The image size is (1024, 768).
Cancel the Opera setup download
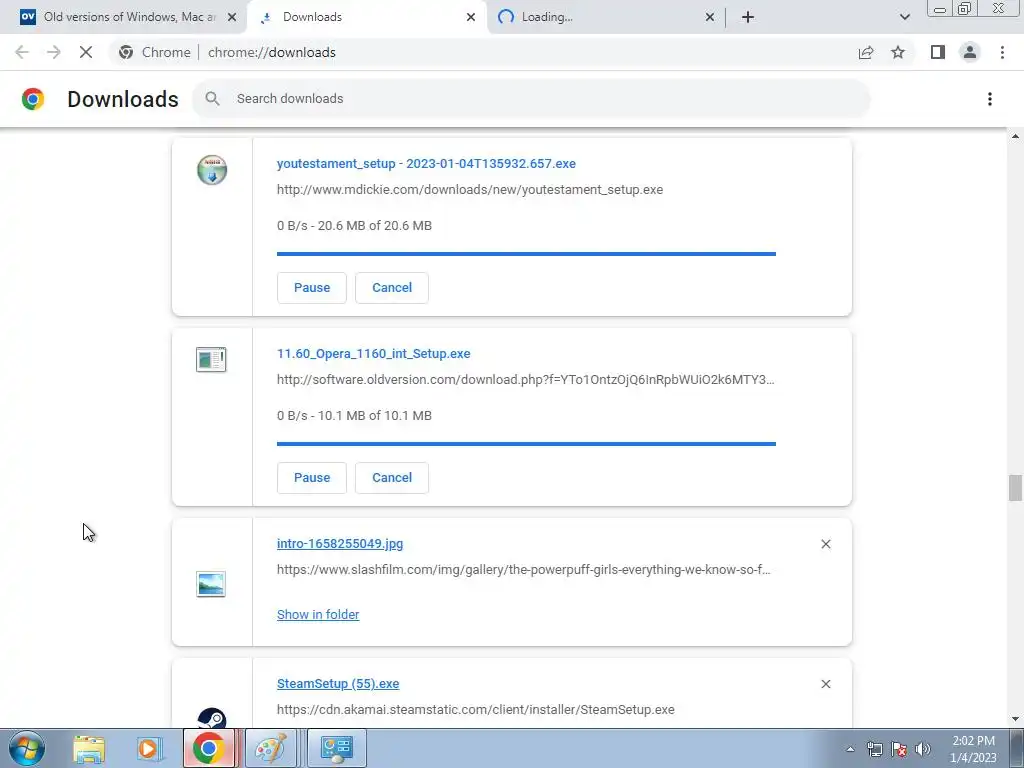(392, 478)
